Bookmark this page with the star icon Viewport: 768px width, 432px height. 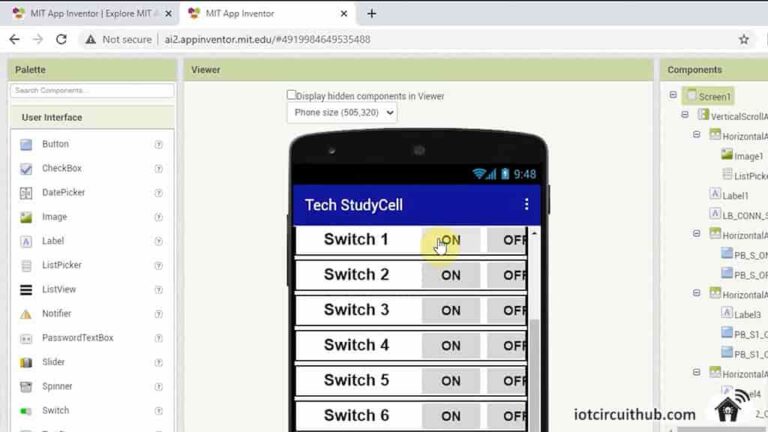(744, 39)
